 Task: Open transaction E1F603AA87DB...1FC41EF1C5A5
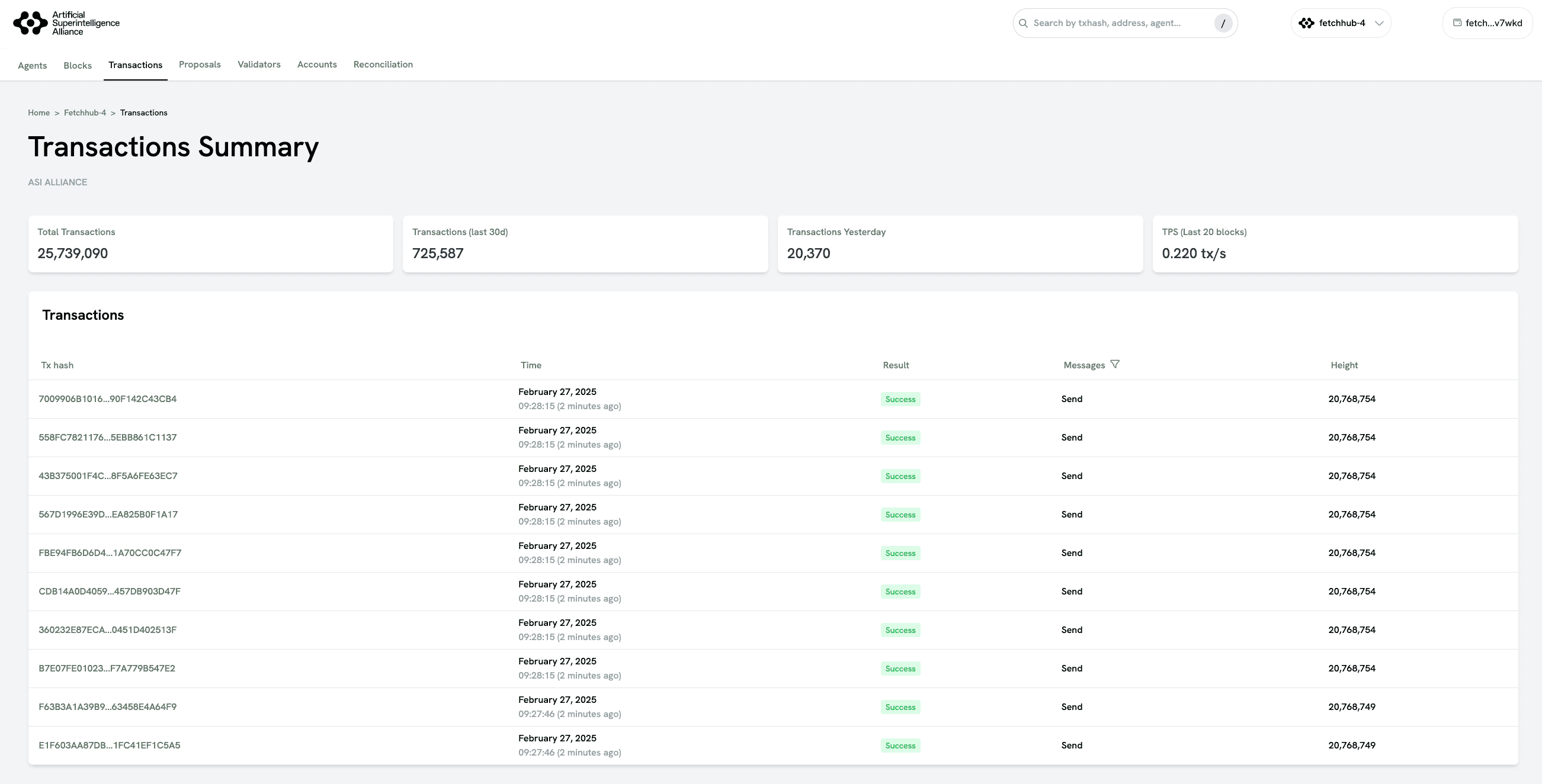109,745
